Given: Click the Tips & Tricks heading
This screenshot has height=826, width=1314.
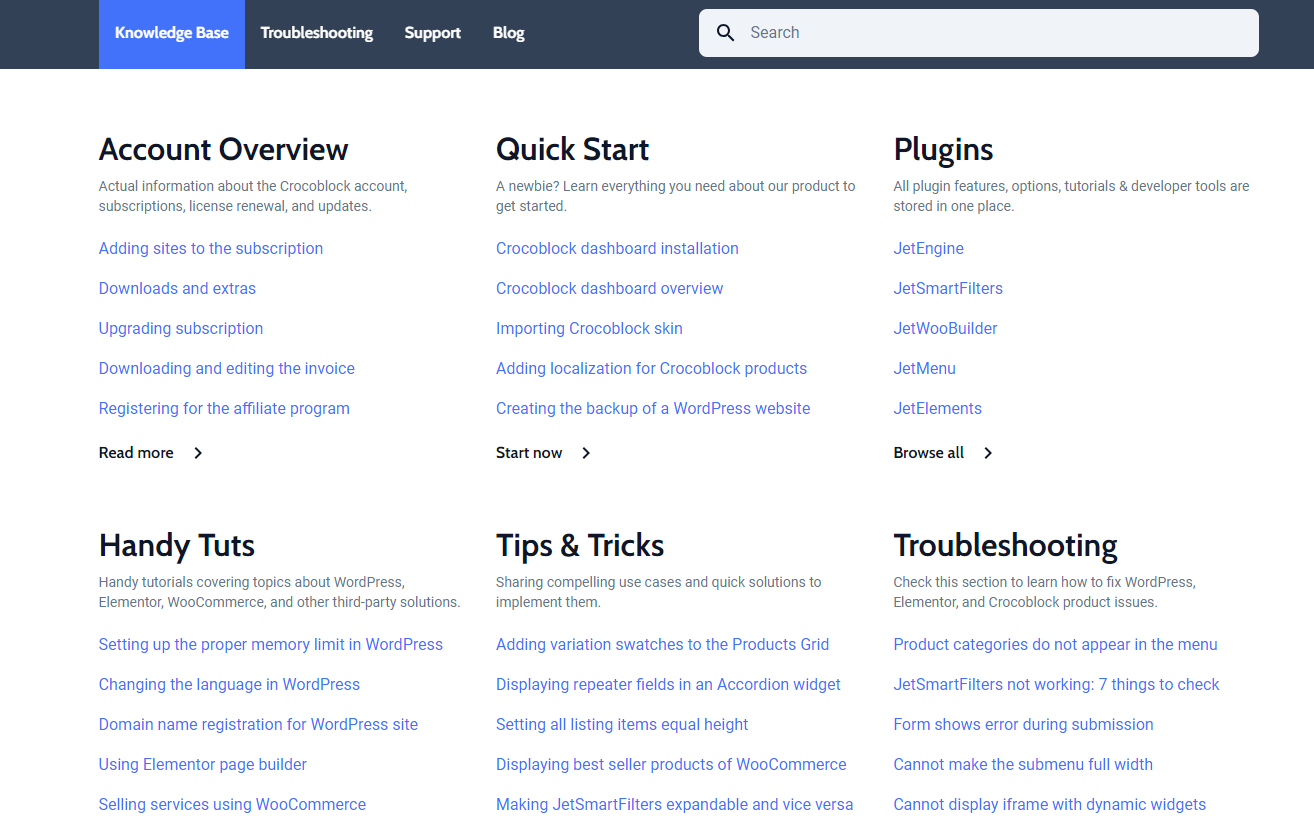Looking at the screenshot, I should coord(580,545).
